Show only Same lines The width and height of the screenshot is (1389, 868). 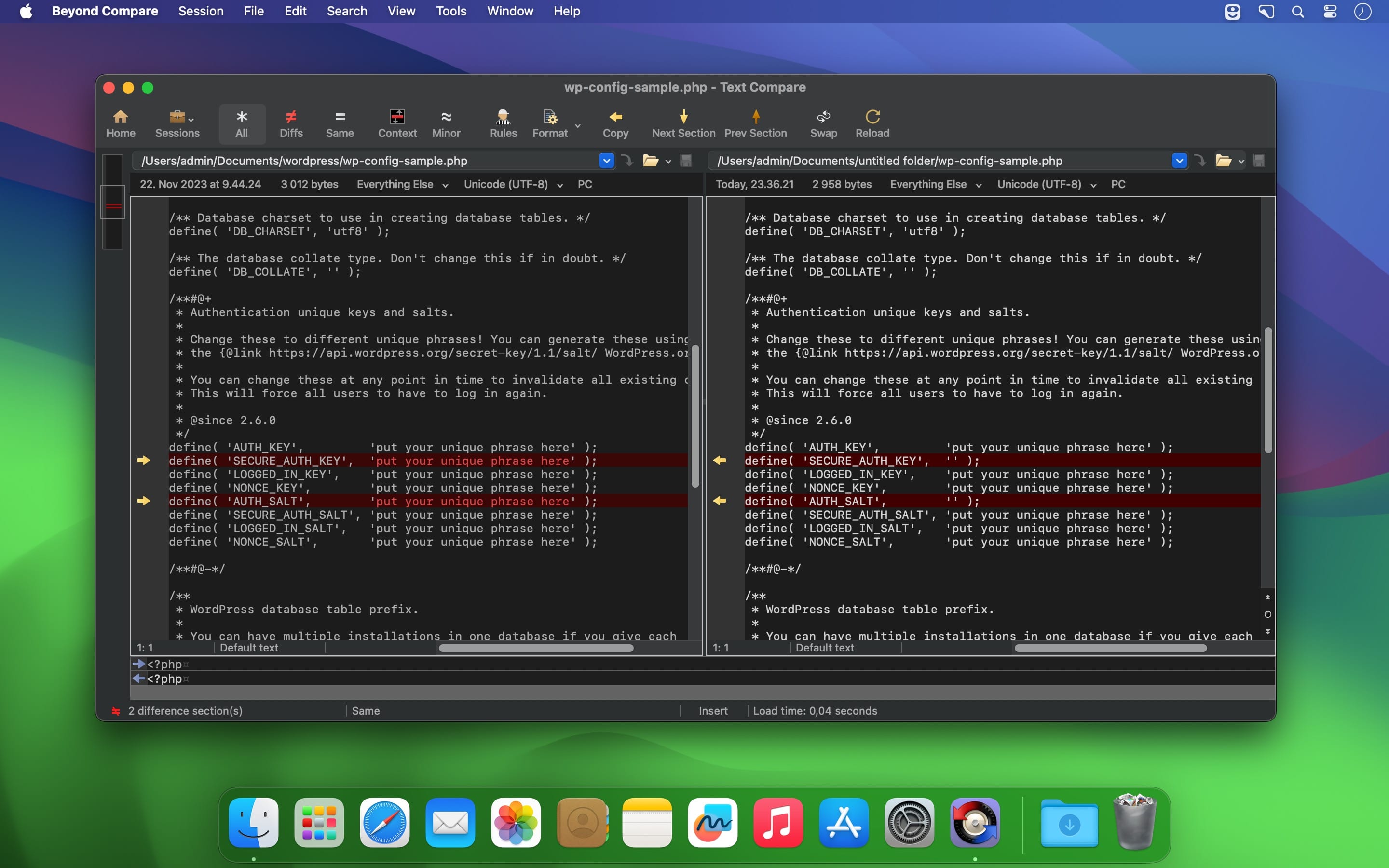340,124
